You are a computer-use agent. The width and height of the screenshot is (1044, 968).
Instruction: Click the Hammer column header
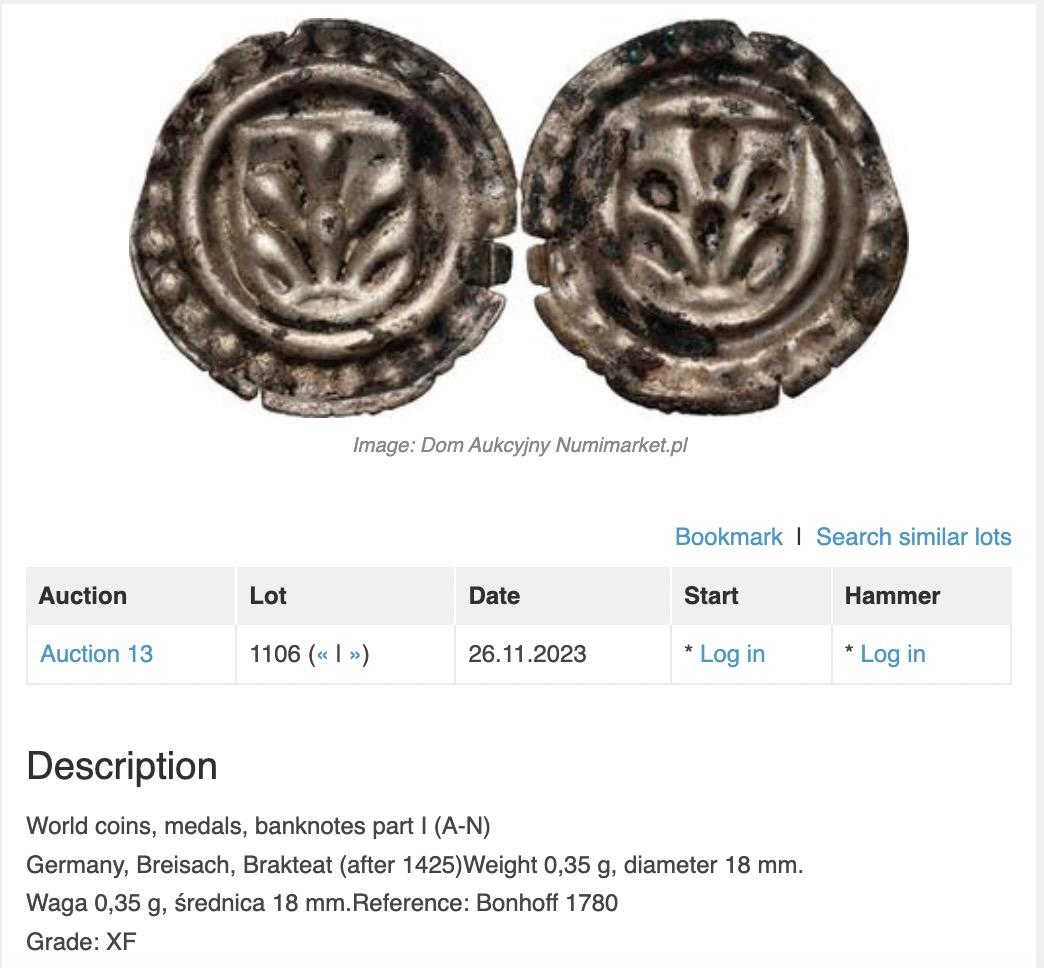click(x=892, y=596)
